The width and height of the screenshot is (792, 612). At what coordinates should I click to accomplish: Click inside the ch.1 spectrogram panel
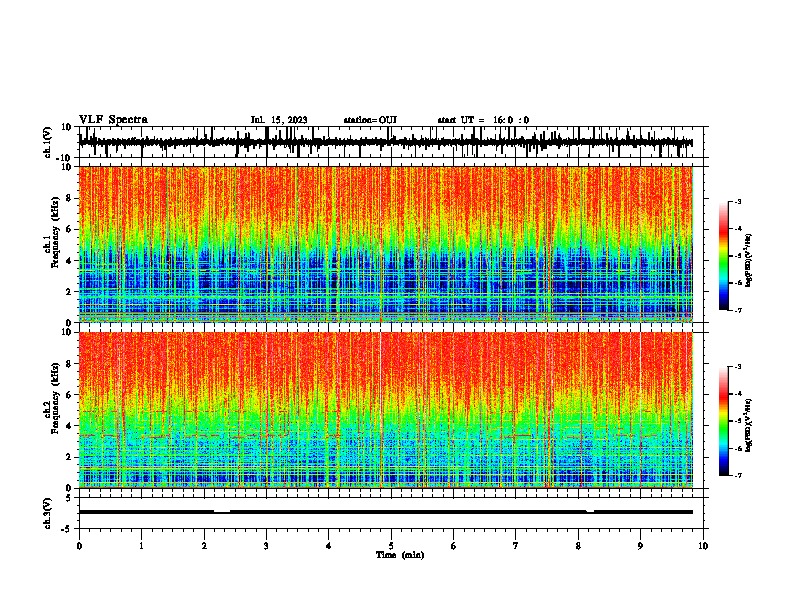[x=386, y=244]
